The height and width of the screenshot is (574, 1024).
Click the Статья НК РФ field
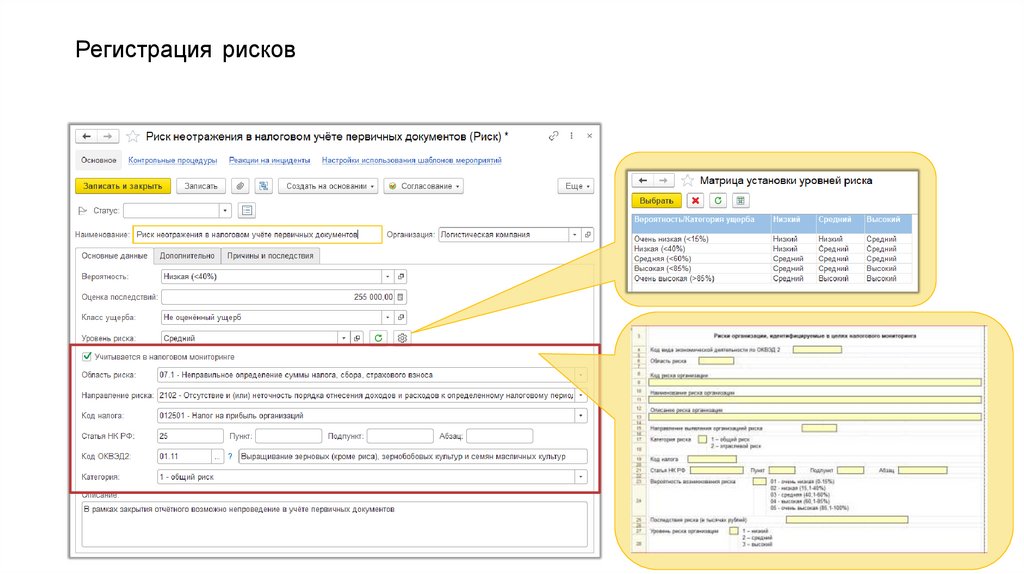pyautogui.click(x=190, y=436)
